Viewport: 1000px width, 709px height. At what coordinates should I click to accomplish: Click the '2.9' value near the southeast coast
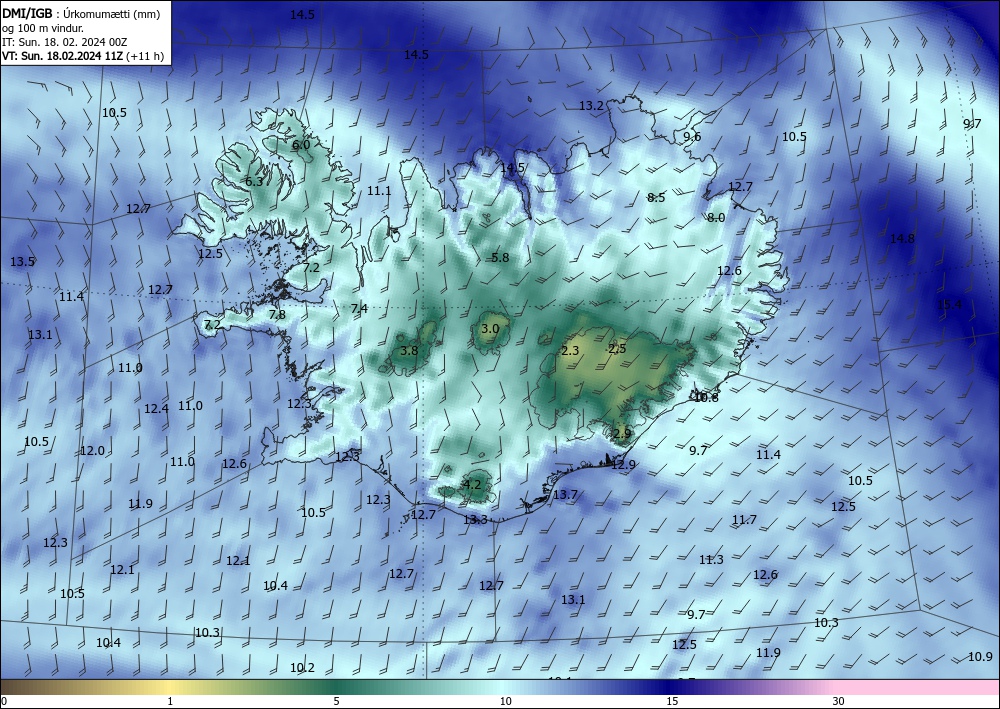pos(622,434)
